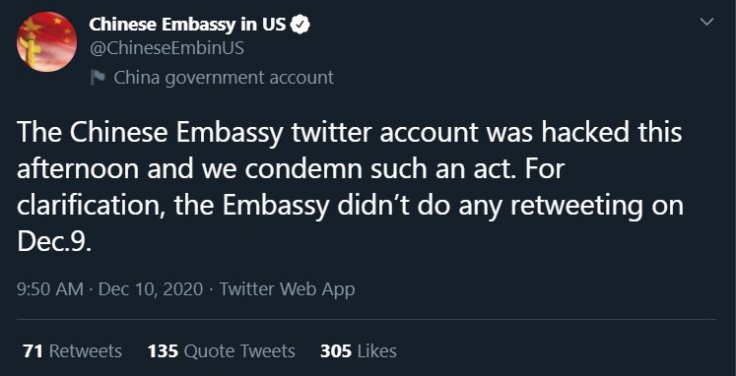Open the Chinese Embassy profile avatar
This screenshot has height=376, width=736.
tap(46, 42)
